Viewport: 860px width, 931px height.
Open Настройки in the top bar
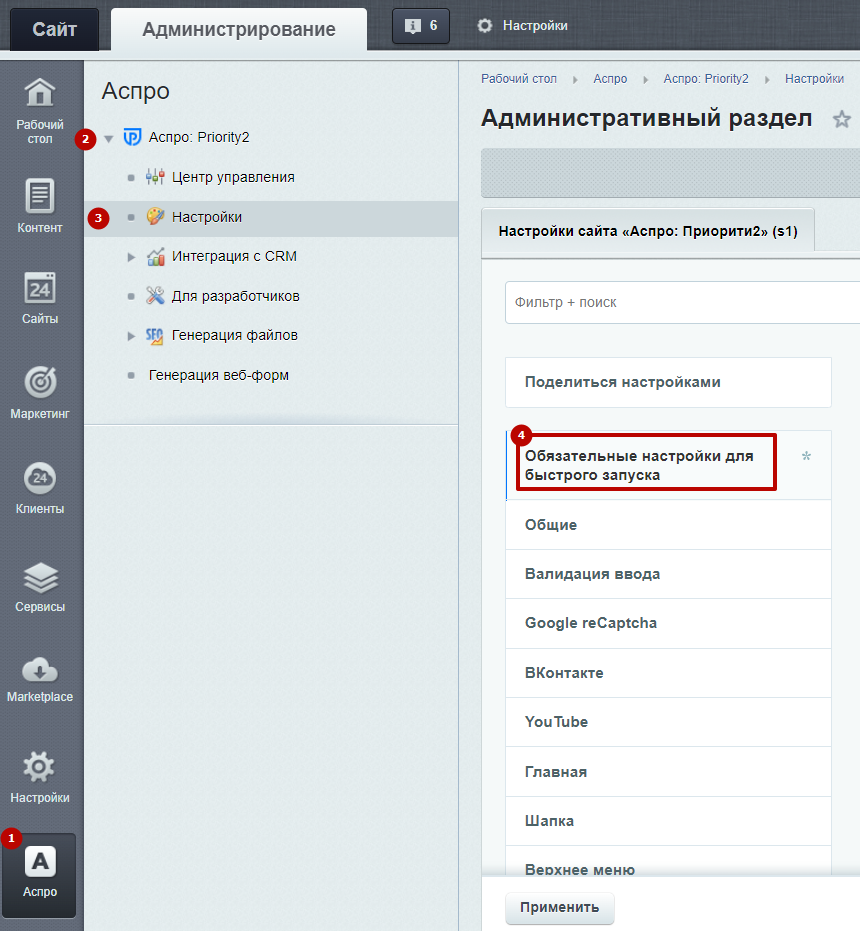click(x=535, y=26)
